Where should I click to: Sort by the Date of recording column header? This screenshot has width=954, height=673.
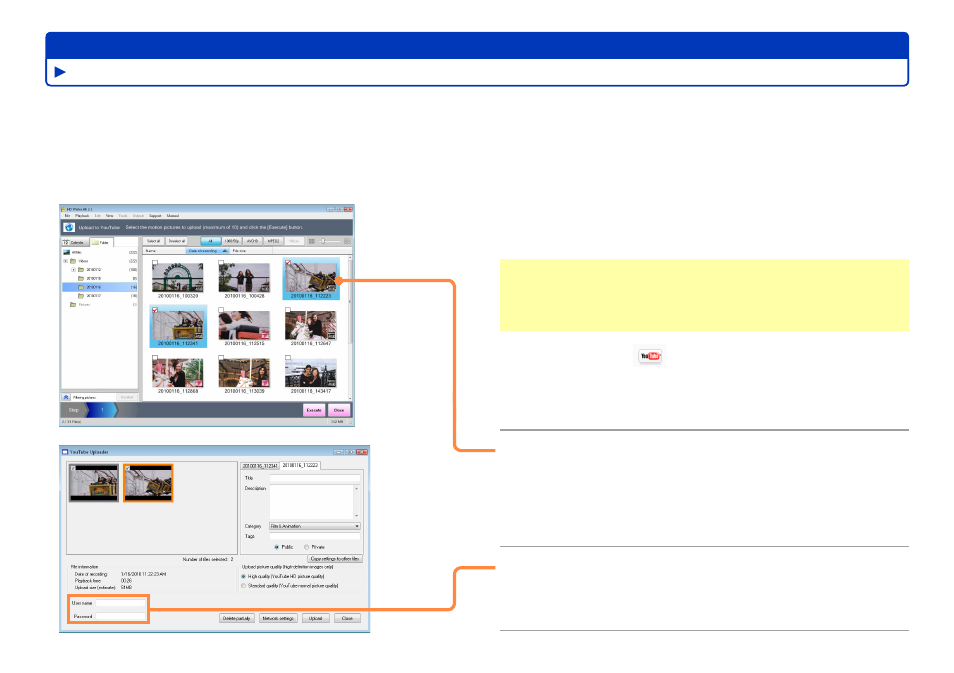207,251
